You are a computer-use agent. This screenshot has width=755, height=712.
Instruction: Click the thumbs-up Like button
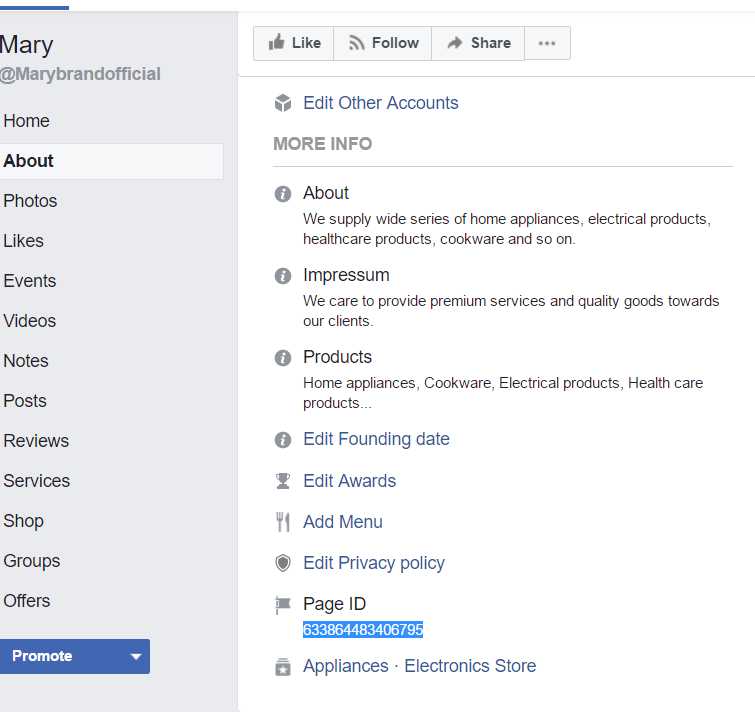tap(294, 43)
